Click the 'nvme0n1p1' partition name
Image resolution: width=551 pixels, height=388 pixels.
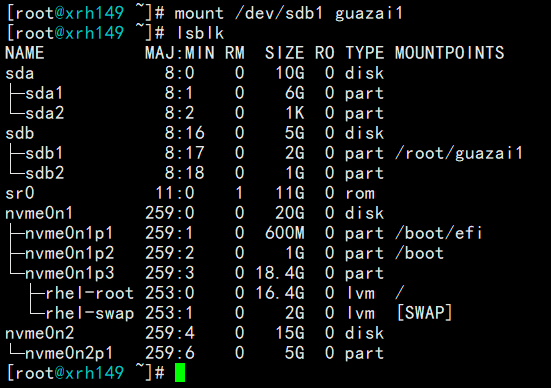(x=69, y=233)
